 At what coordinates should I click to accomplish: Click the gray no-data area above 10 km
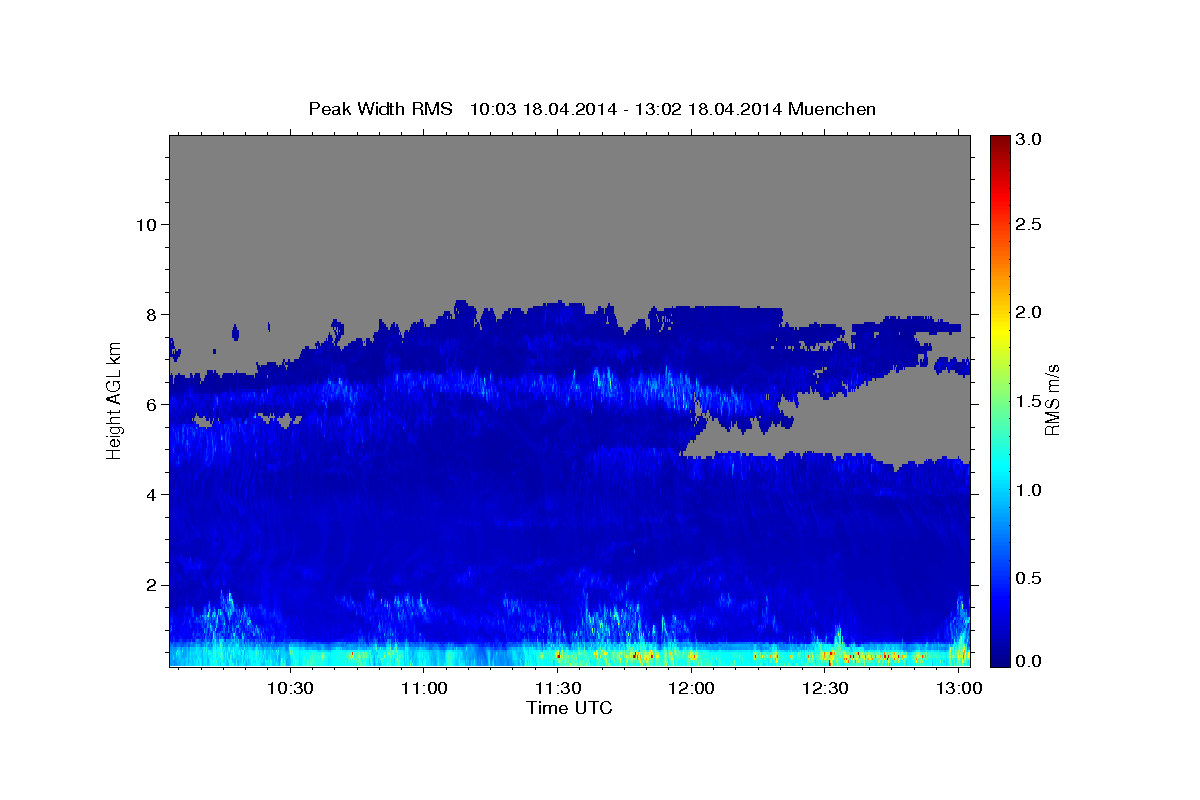[569, 180]
